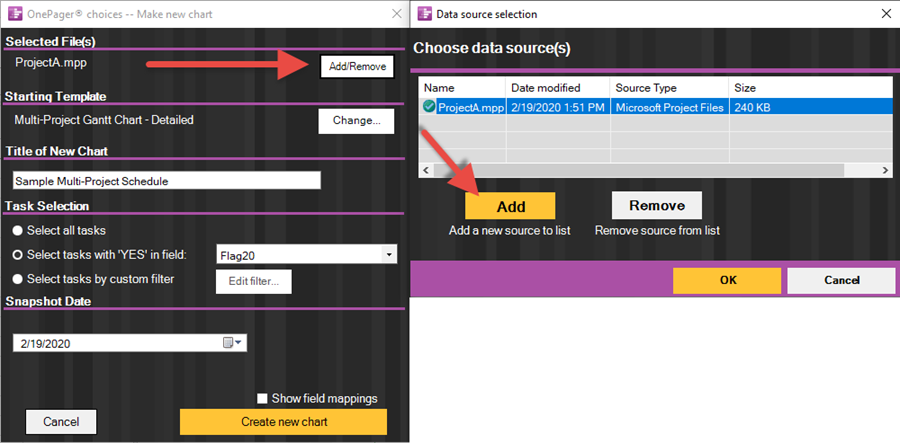Choose 'Select tasks by custom filter' option

coord(18,279)
